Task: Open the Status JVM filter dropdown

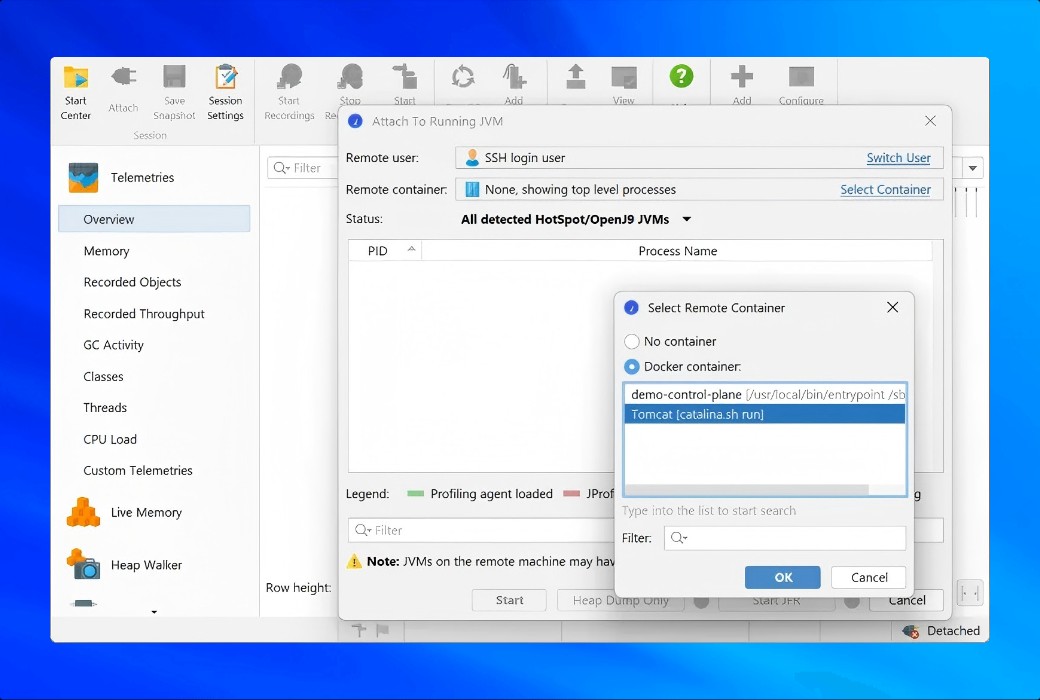Action: (576, 220)
